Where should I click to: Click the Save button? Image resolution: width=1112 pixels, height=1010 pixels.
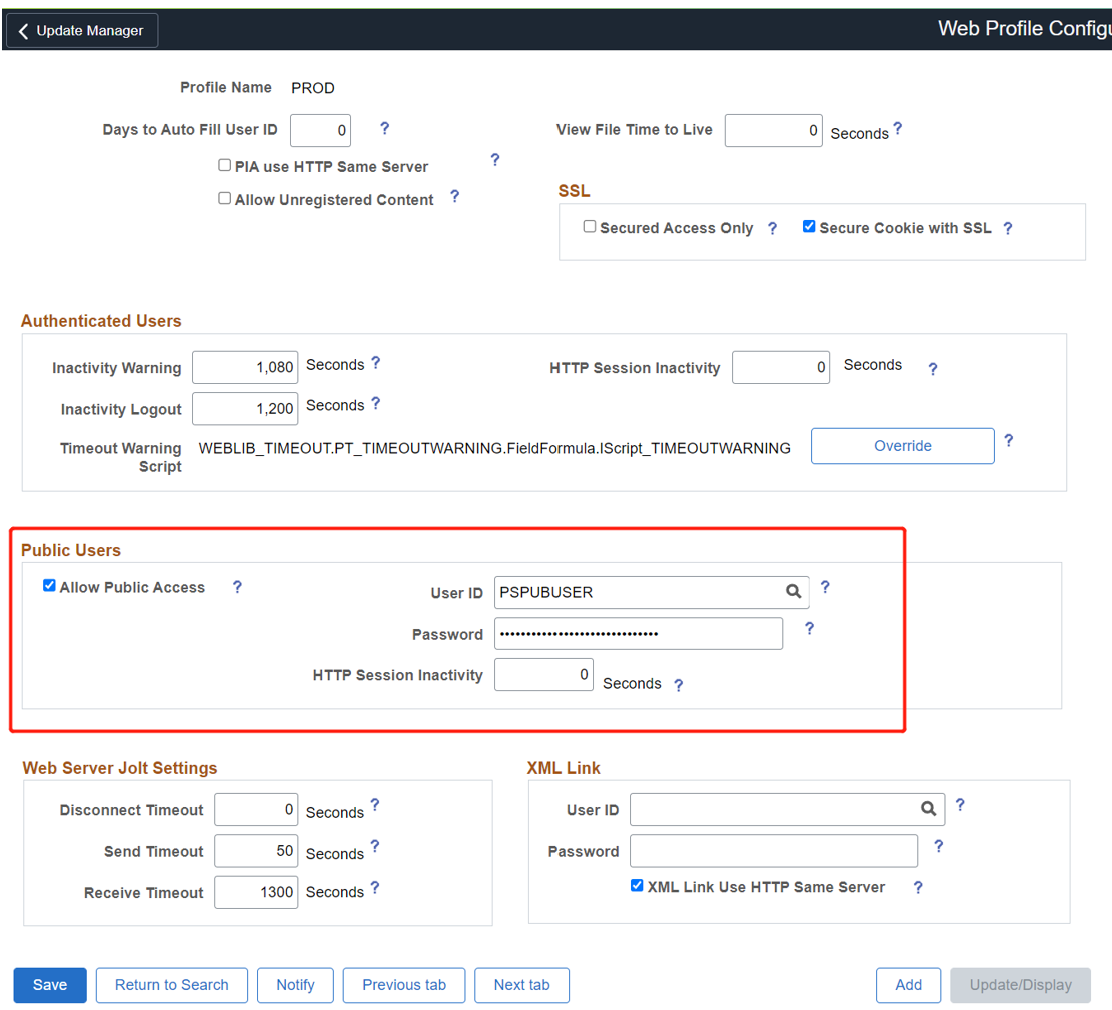pyautogui.click(x=50, y=985)
